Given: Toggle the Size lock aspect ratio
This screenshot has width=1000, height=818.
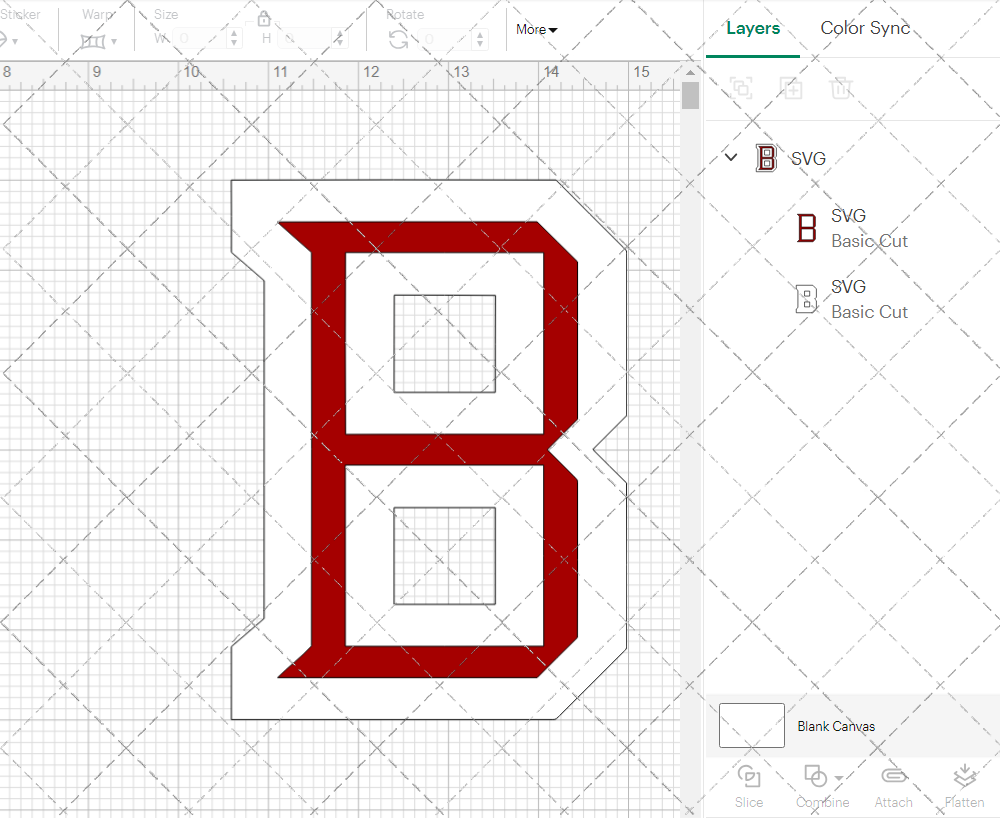Looking at the screenshot, I should [x=264, y=18].
